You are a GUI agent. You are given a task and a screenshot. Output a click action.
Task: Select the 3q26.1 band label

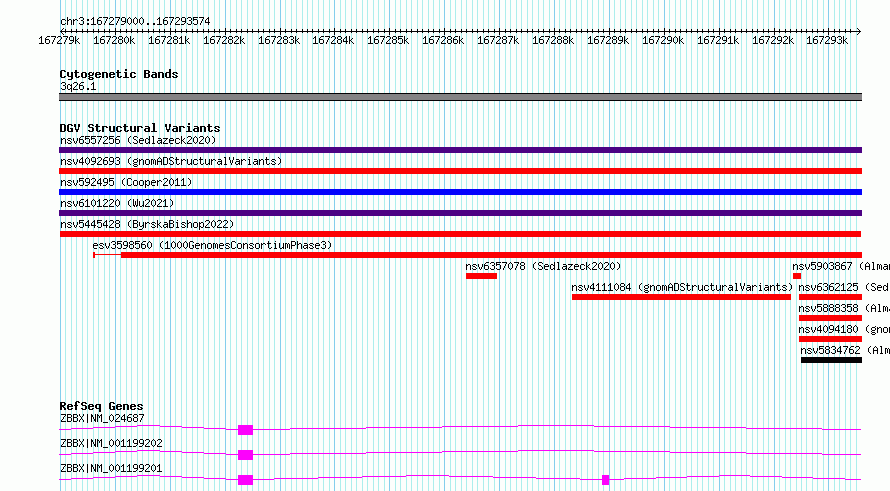78,86
